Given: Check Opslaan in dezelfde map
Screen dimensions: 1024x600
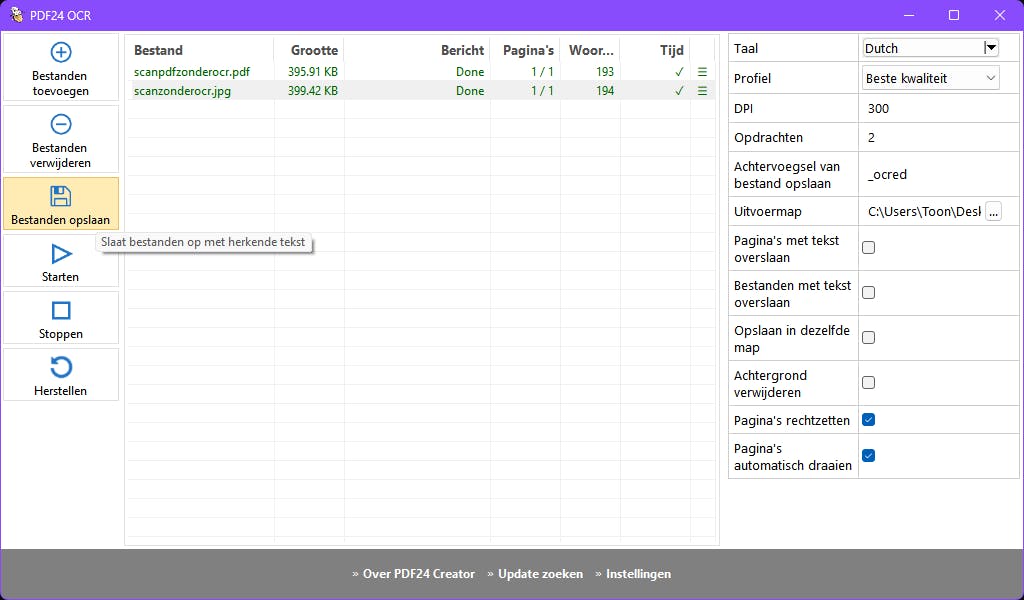Looking at the screenshot, I should click(869, 338).
